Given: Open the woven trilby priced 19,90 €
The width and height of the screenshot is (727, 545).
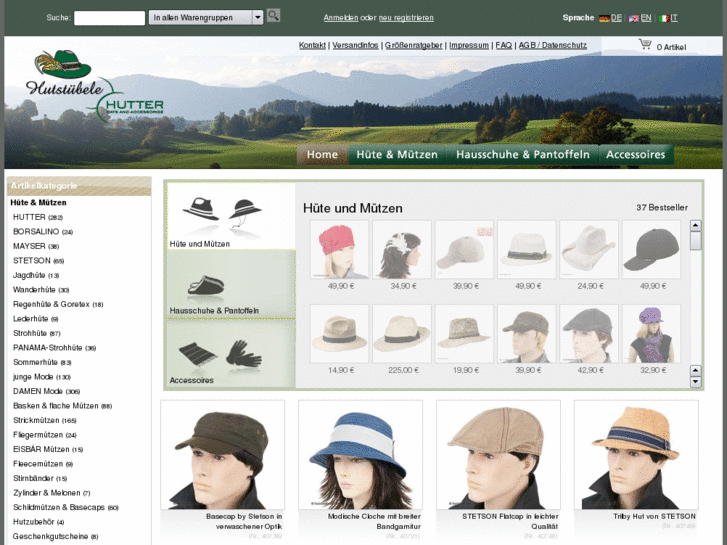Looking at the screenshot, I should [x=464, y=333].
